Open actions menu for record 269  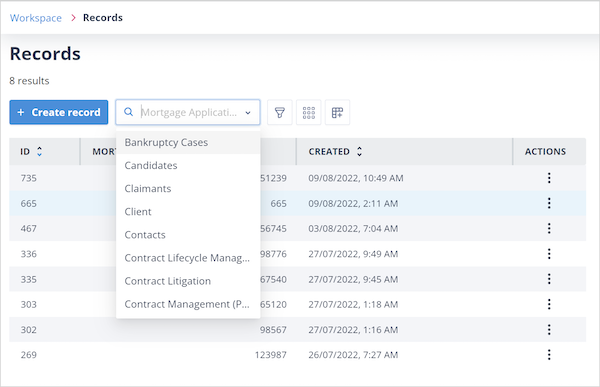[x=549, y=355]
